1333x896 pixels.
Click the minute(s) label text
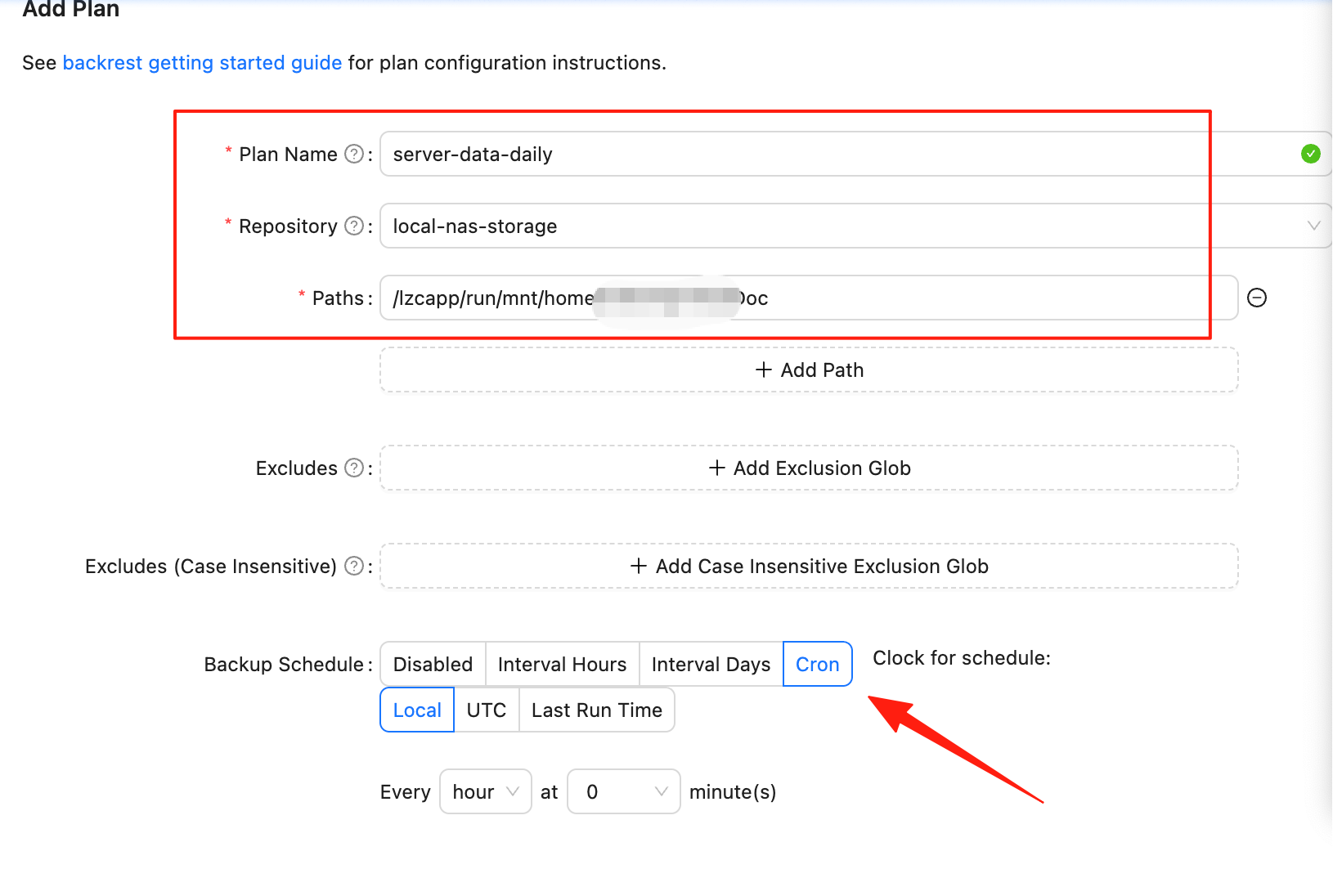[x=733, y=792]
